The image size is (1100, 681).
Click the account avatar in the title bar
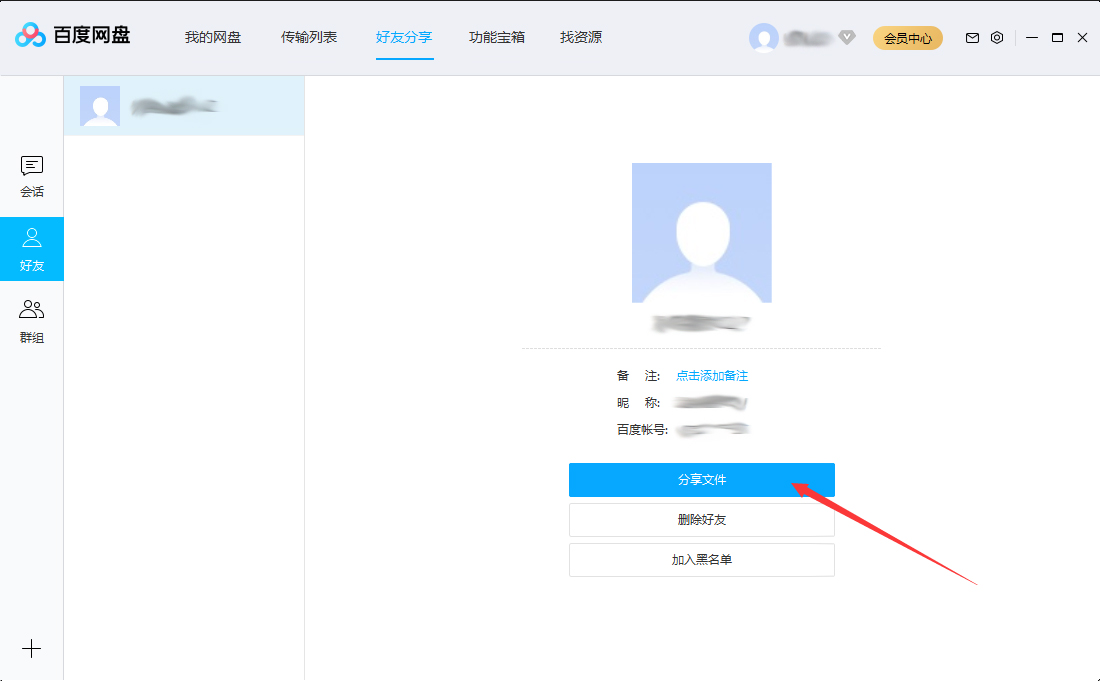point(764,37)
